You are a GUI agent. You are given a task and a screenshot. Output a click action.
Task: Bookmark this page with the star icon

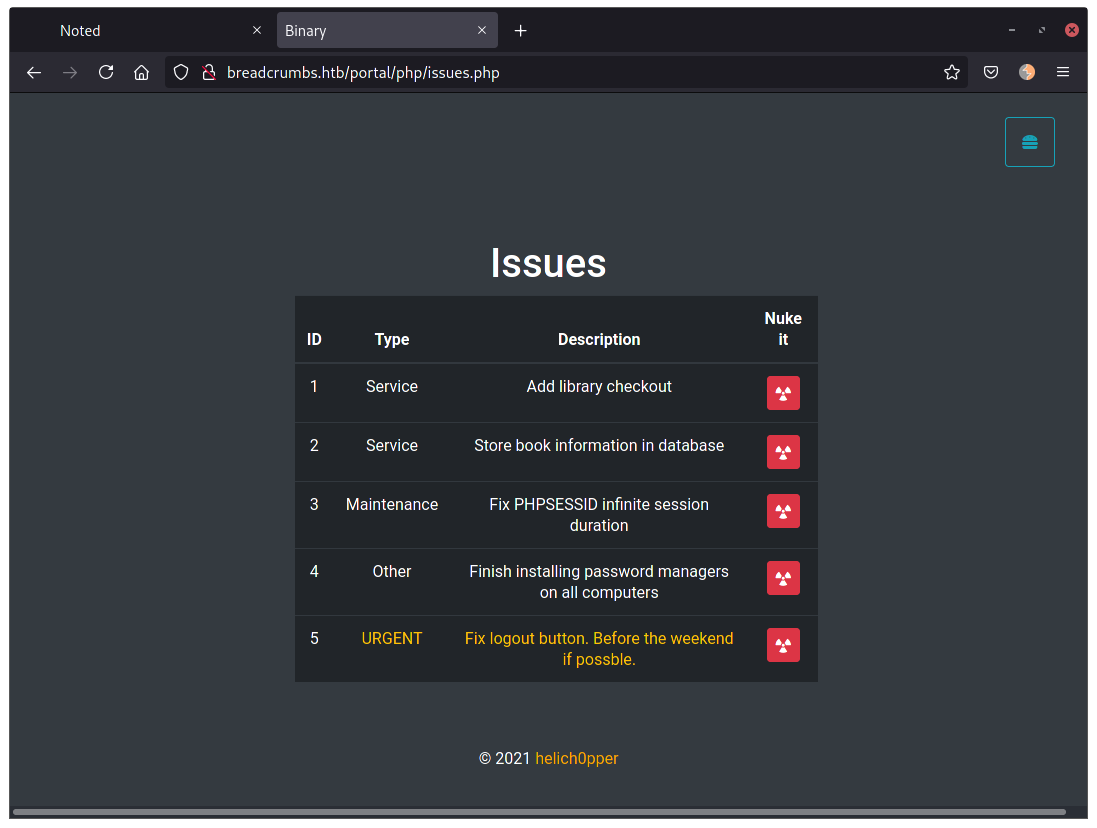(x=951, y=72)
